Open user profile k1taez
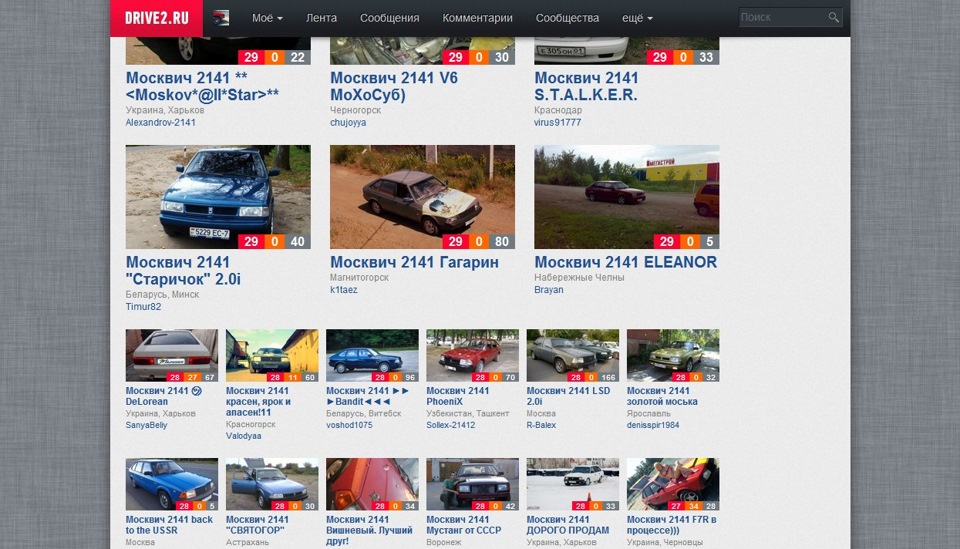The height and width of the screenshot is (549, 960). (x=343, y=289)
